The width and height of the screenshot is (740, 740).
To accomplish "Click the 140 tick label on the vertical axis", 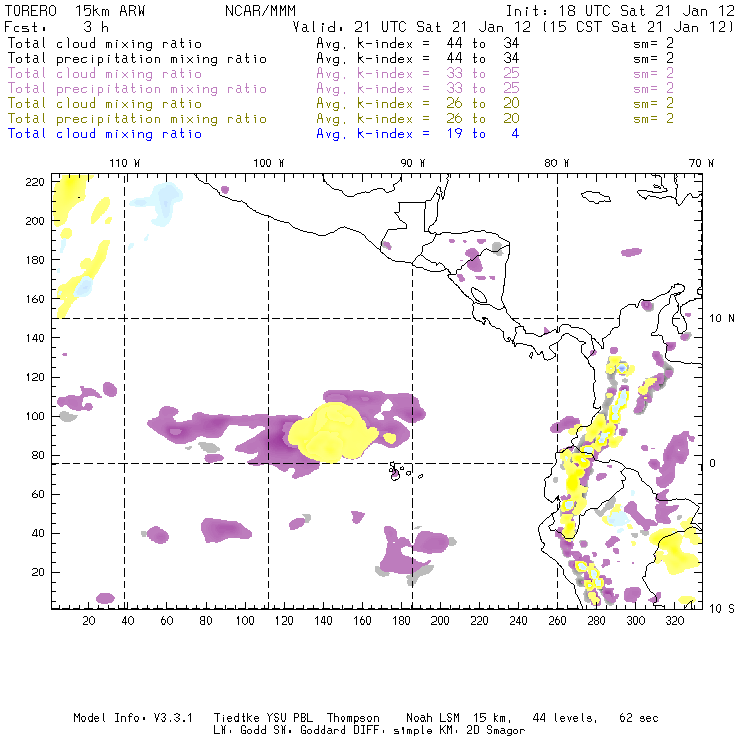I will (35, 338).
